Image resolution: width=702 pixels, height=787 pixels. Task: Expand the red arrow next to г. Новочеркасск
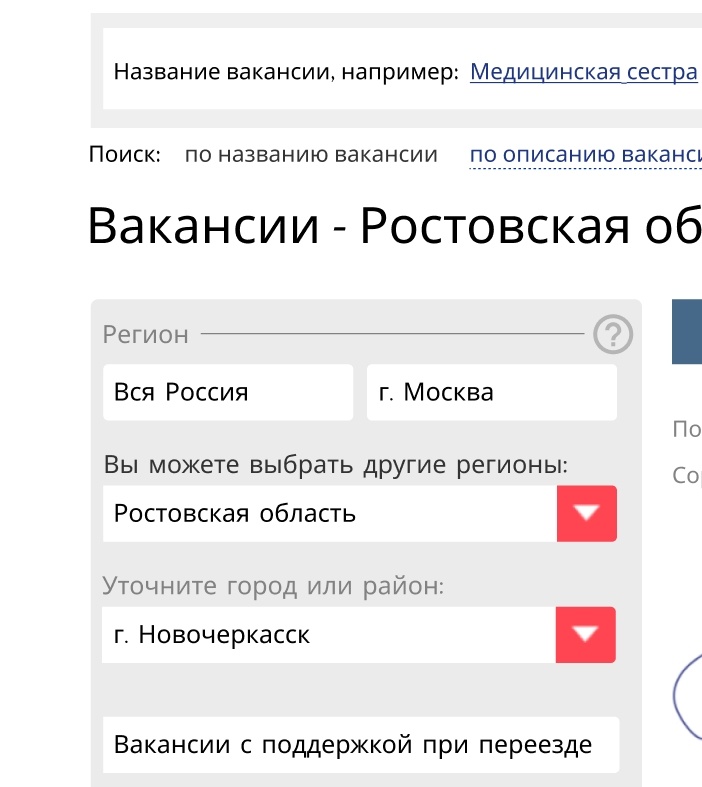(586, 635)
